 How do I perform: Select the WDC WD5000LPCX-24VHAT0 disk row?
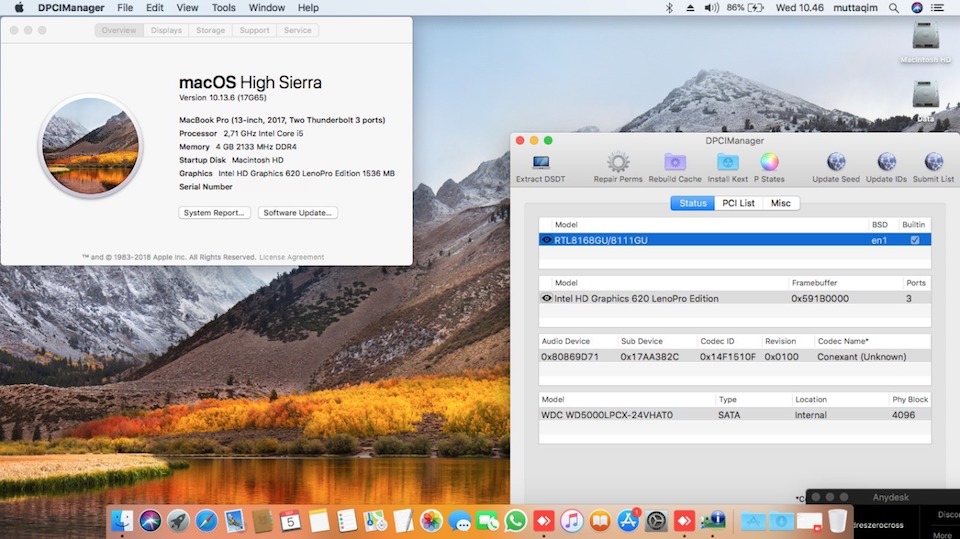[x=735, y=415]
